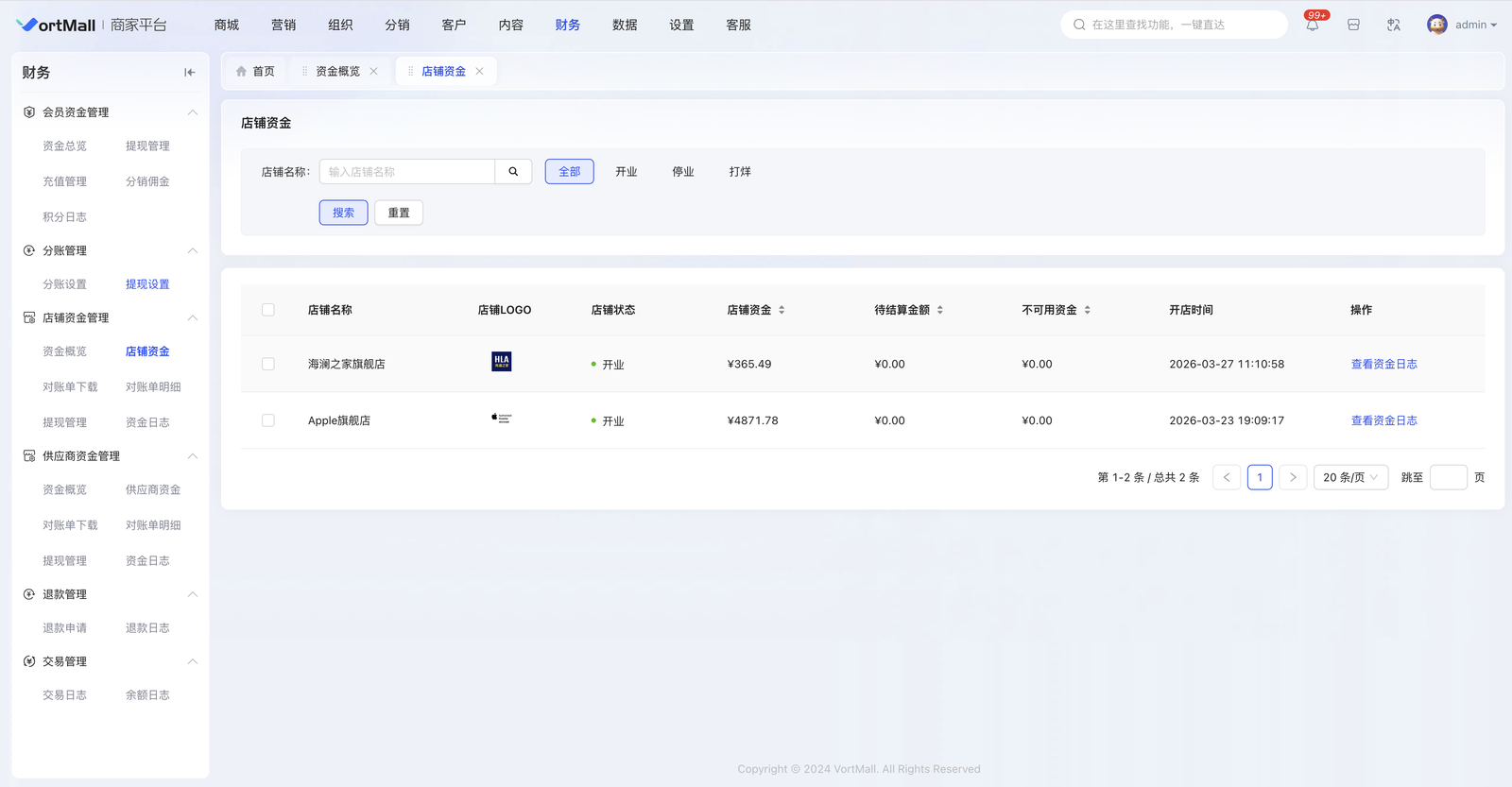Image resolution: width=1512 pixels, height=787 pixels.
Task: Collapse the 供应商资金管理 section
Action: [x=192, y=456]
